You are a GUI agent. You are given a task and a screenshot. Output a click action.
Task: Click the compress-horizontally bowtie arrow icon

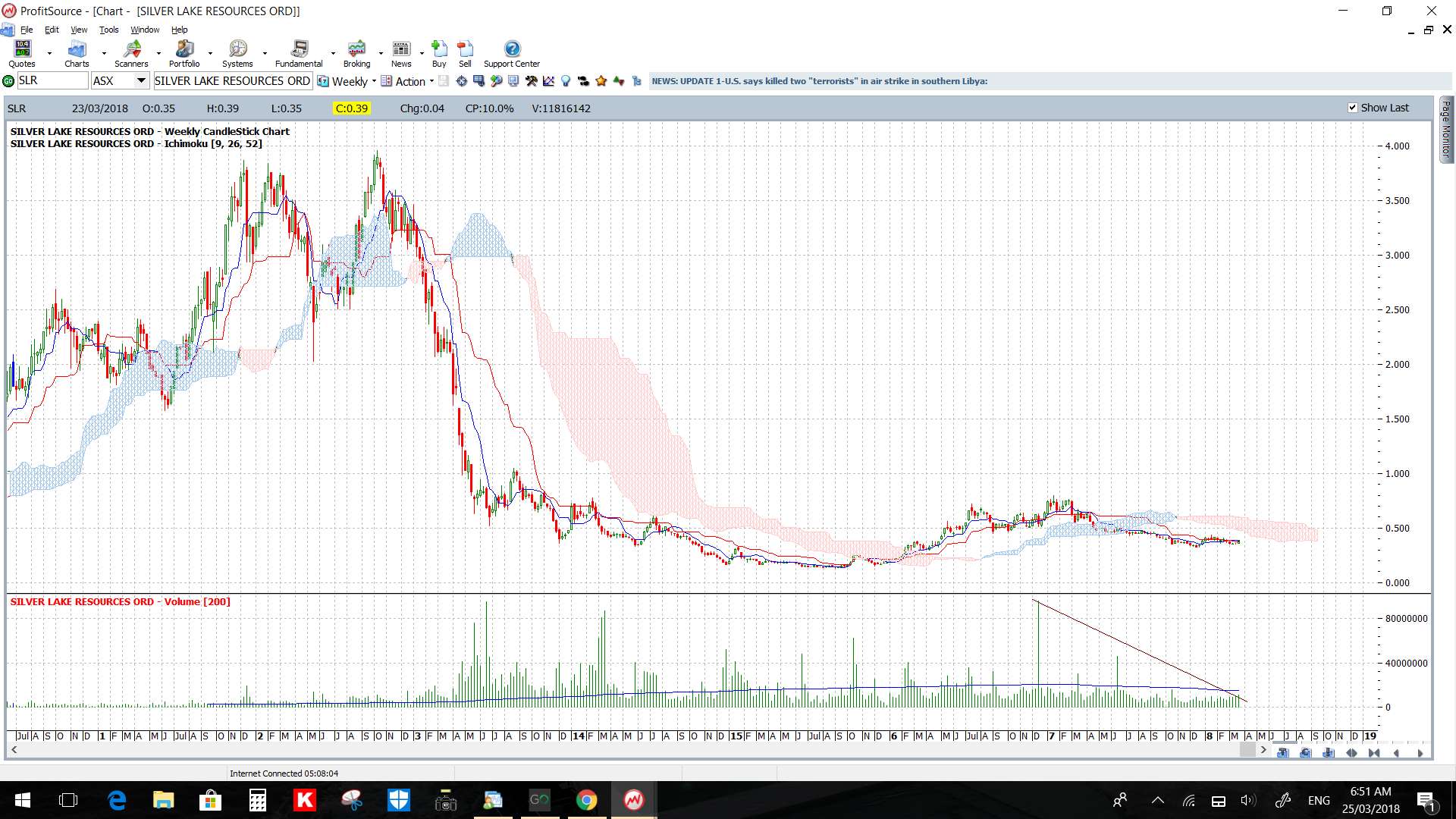pyautogui.click(x=1374, y=753)
